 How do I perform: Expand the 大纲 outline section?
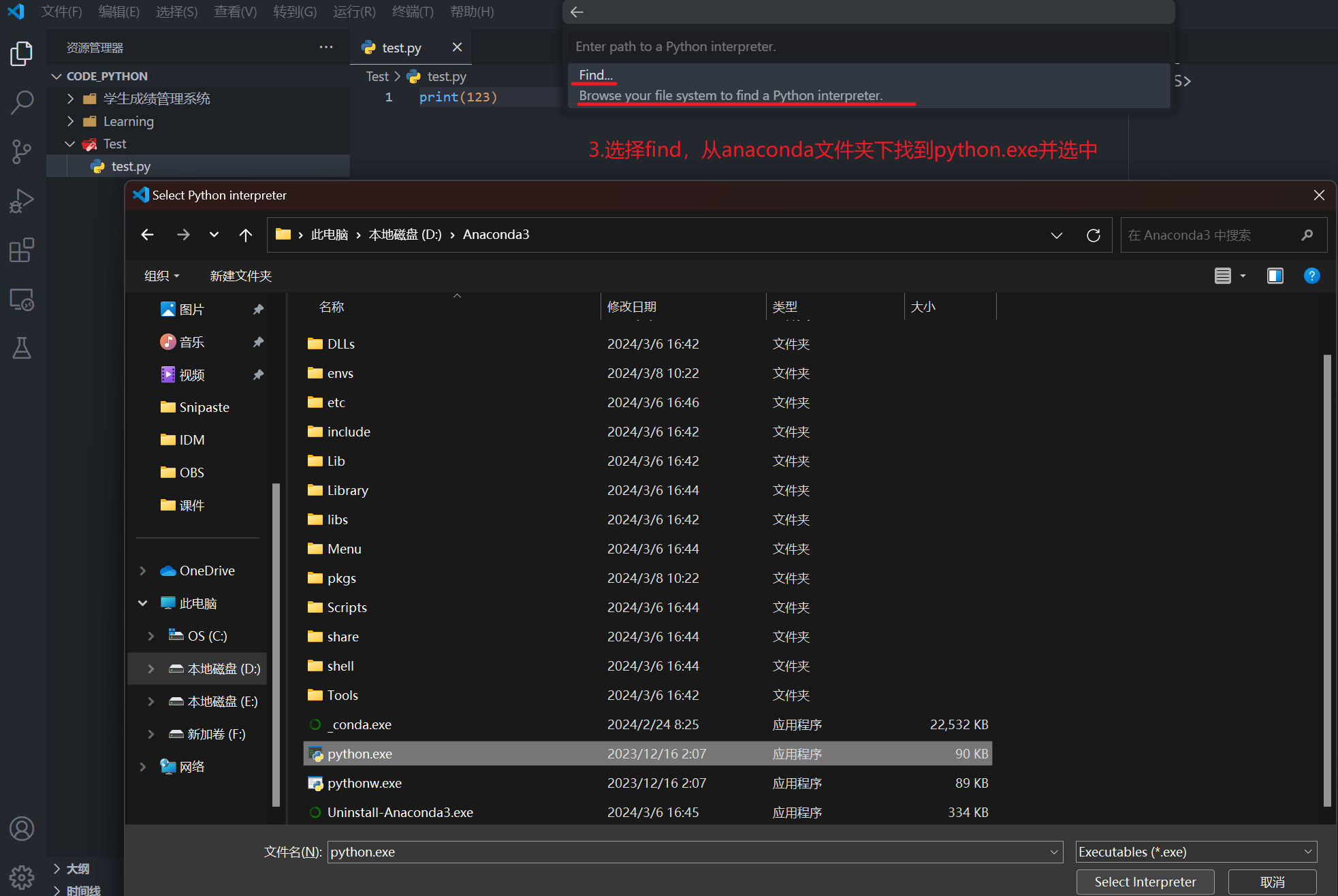click(57, 869)
